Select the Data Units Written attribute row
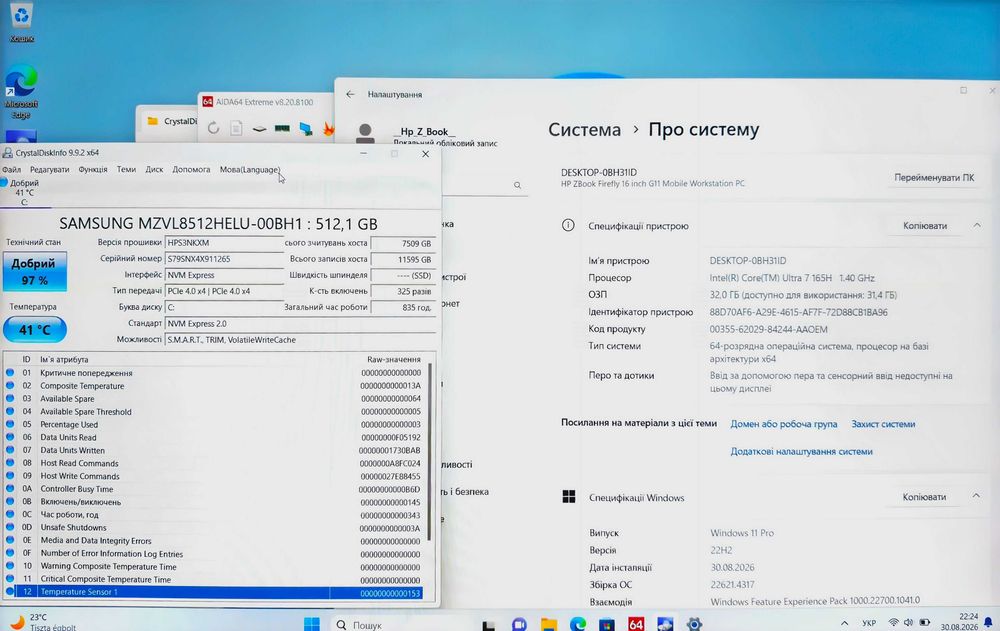The image size is (1000, 631). click(x=214, y=450)
